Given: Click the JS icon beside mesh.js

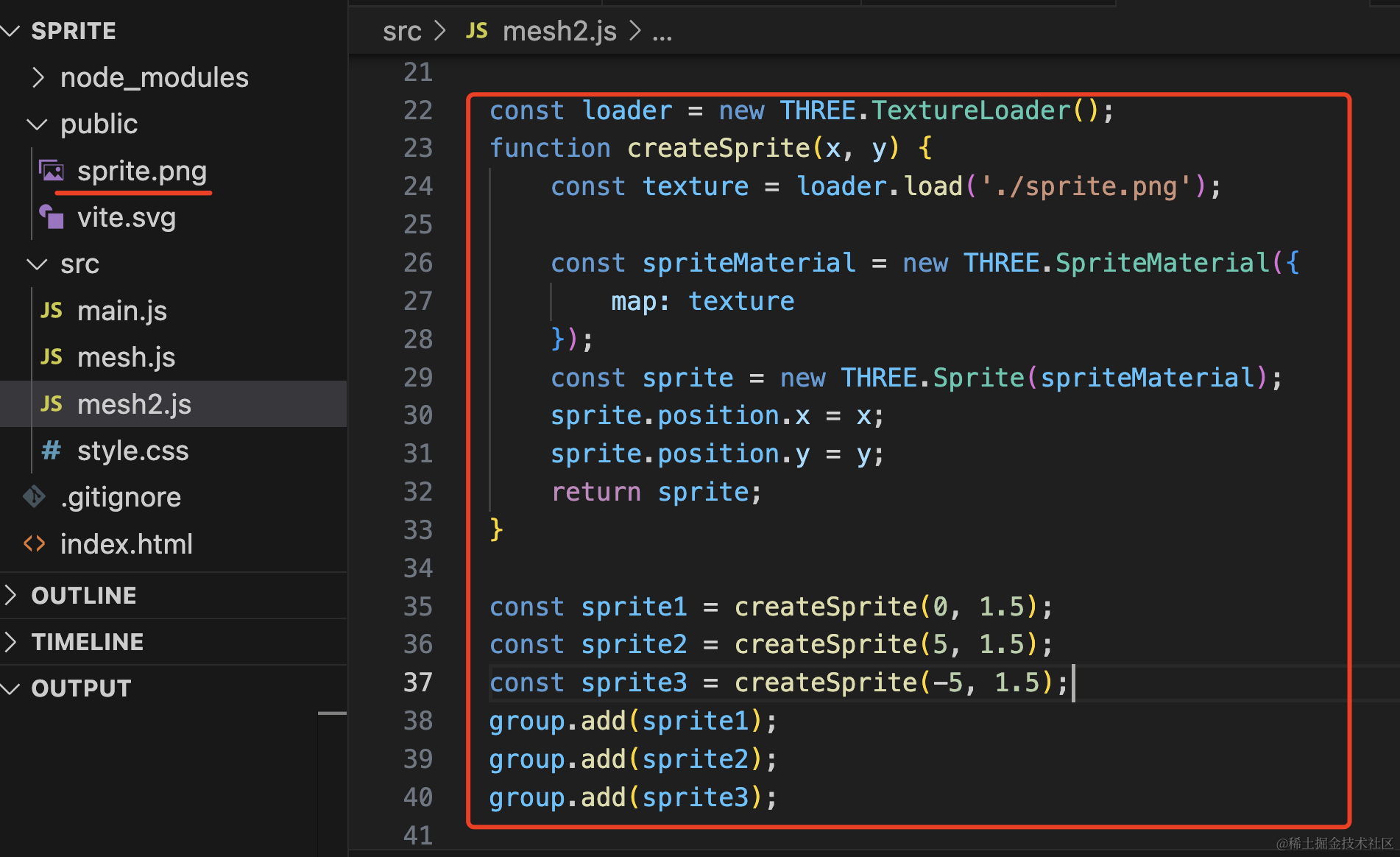Looking at the screenshot, I should tap(52, 357).
